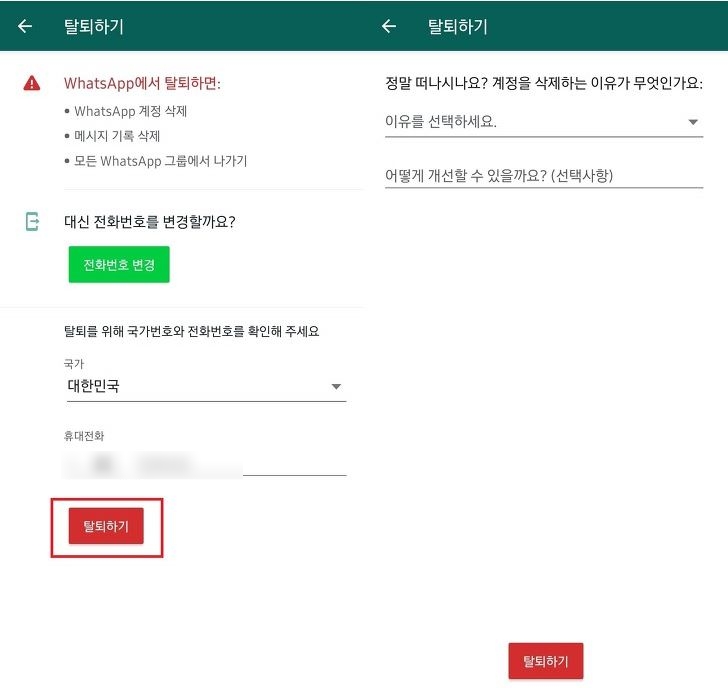Tap the 탈퇴하기 button on right screen bottom
The height and width of the screenshot is (688, 728).
tap(546, 661)
